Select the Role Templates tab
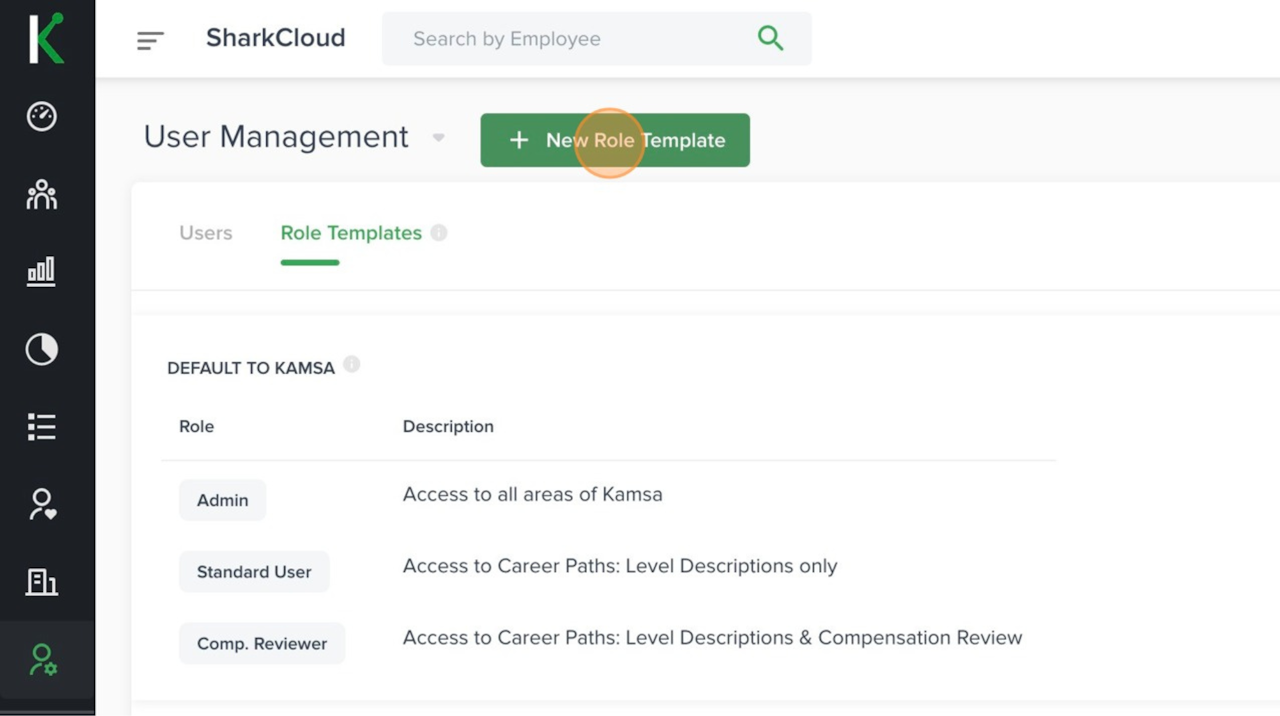The height and width of the screenshot is (716, 1280). (x=351, y=233)
